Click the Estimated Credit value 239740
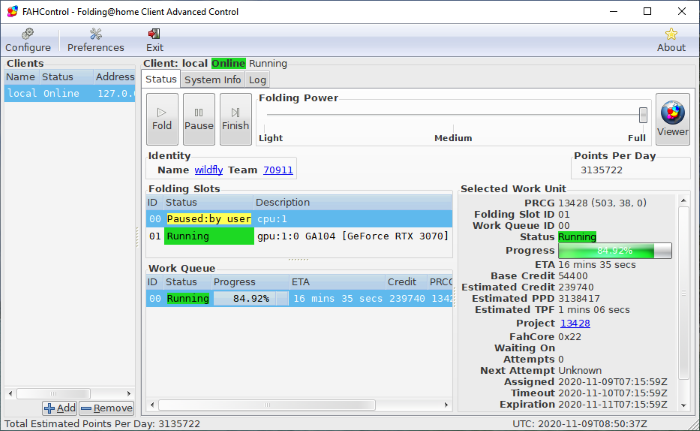This screenshot has width=700, height=431. (x=576, y=287)
